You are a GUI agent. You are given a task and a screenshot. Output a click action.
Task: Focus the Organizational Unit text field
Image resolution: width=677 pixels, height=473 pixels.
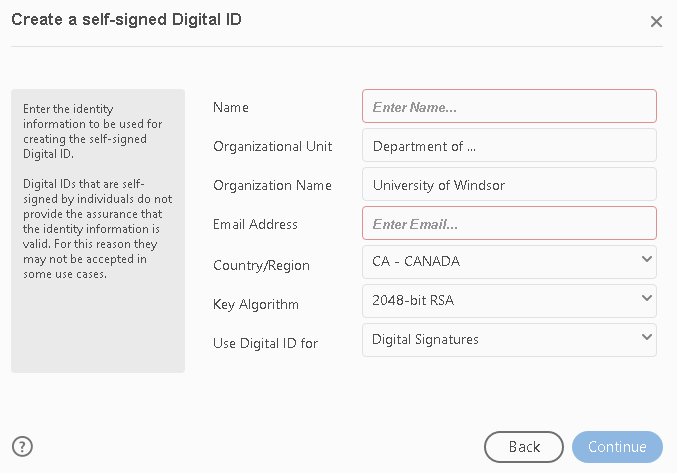[x=509, y=145]
